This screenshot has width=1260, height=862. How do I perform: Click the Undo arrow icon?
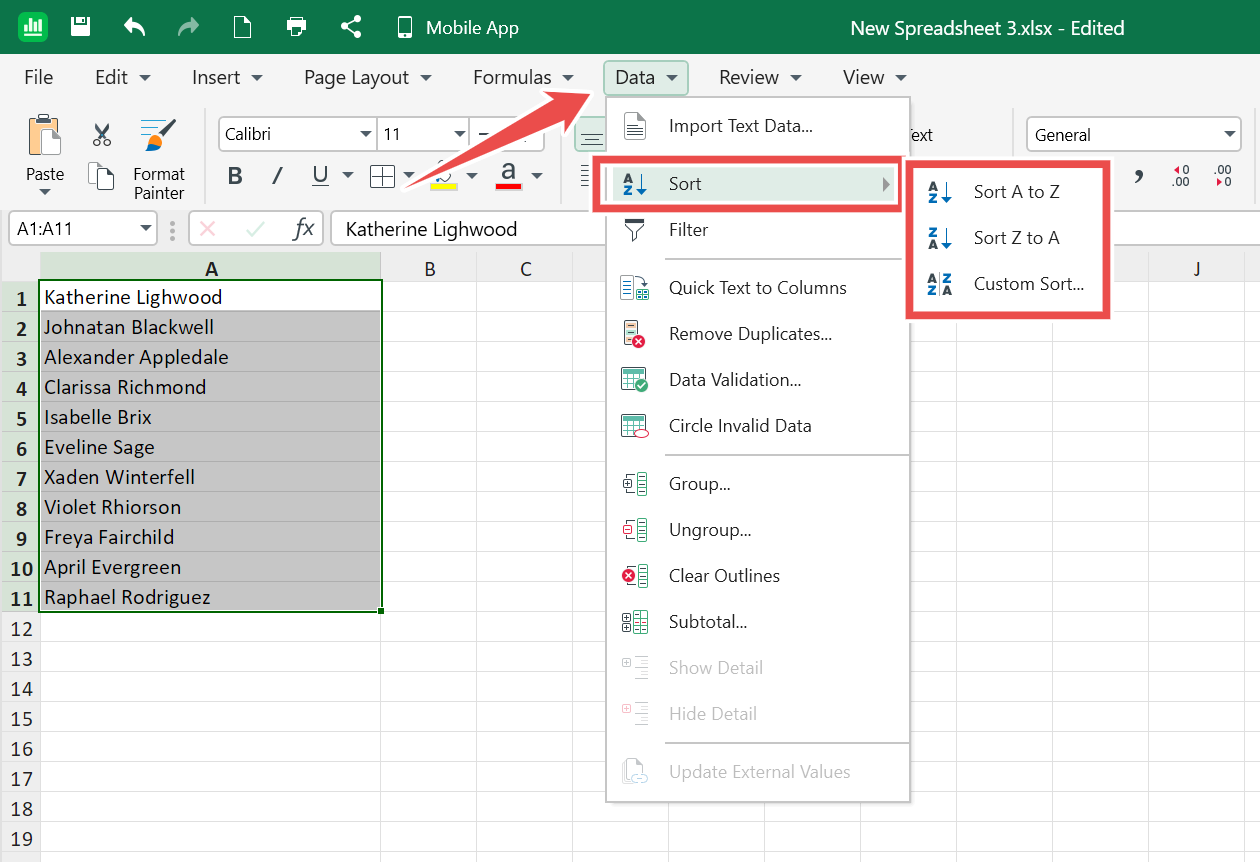[135, 27]
